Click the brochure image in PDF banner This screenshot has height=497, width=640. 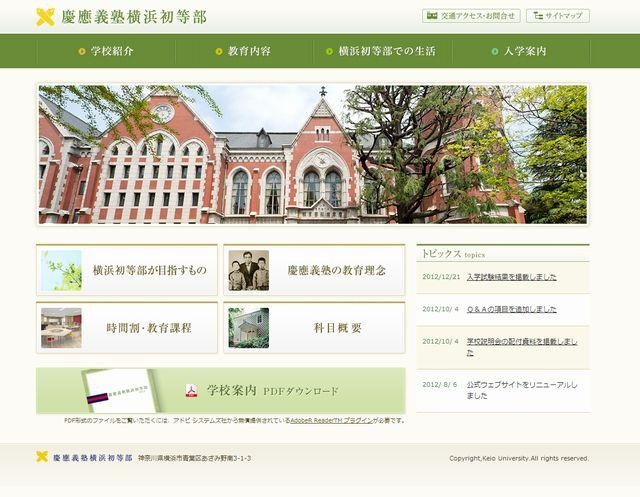coord(120,390)
